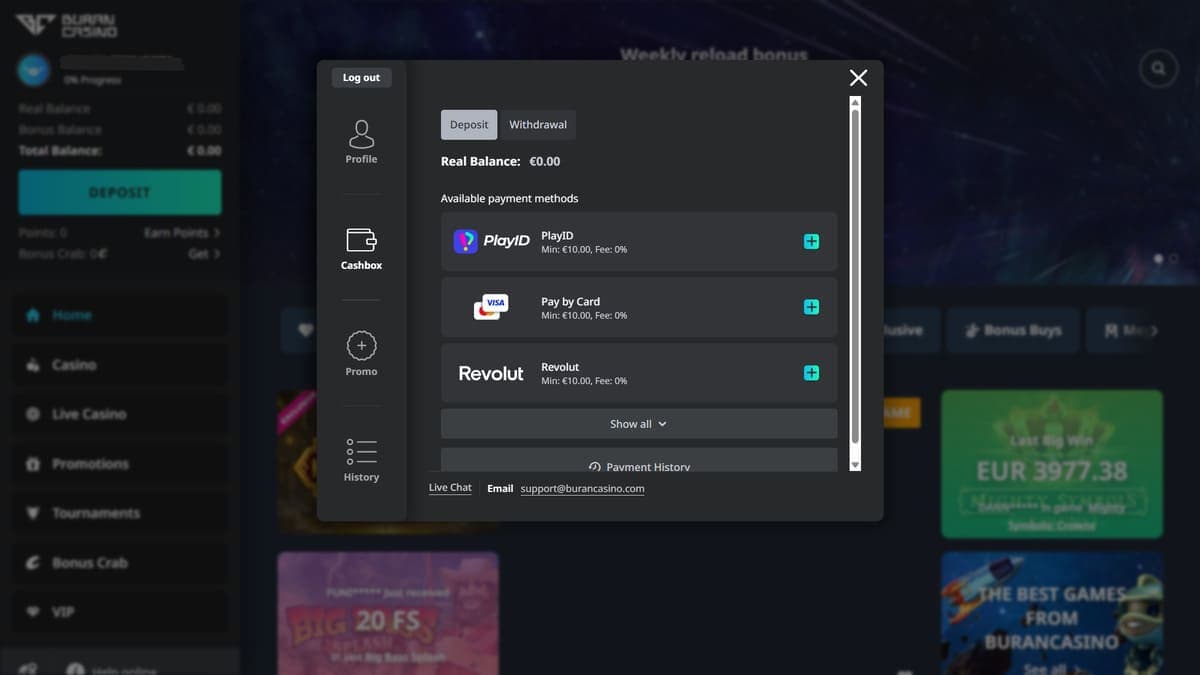Click the Visa Mastercard card logo
Image resolution: width=1200 pixels, height=675 pixels.
click(x=491, y=307)
